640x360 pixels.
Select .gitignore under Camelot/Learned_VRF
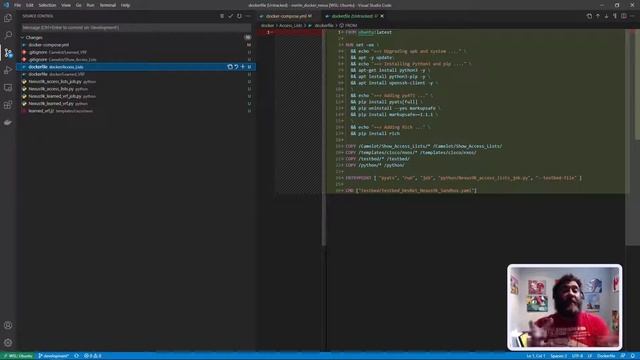click(136, 52)
